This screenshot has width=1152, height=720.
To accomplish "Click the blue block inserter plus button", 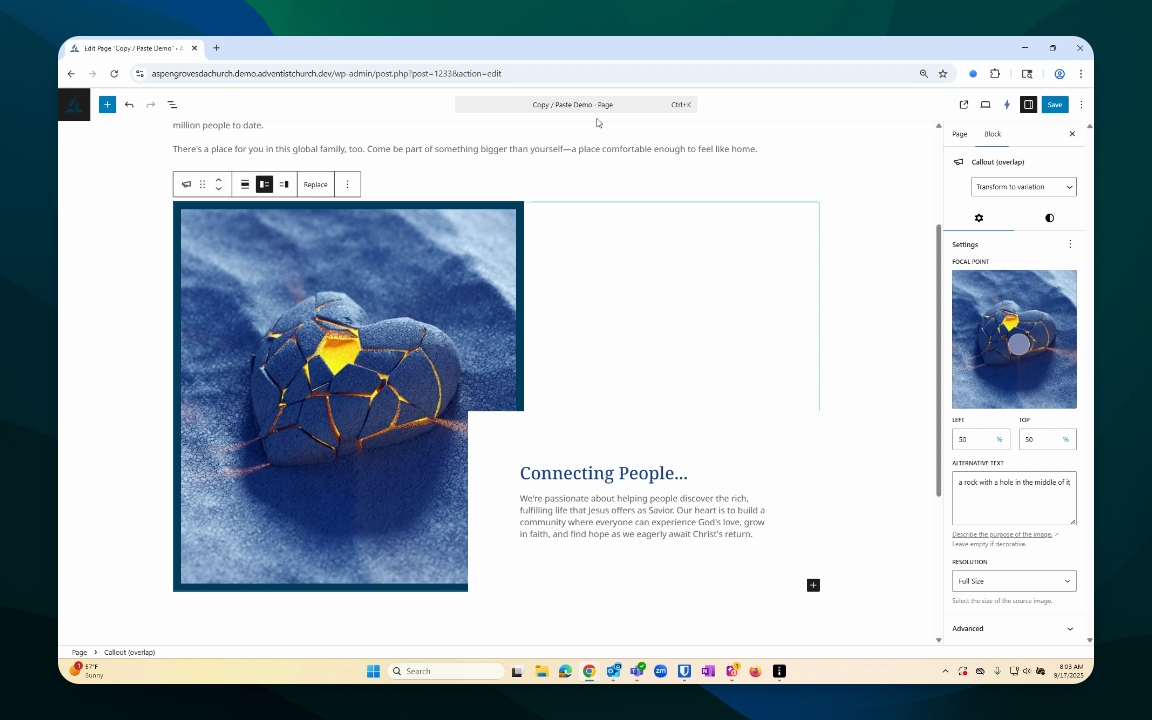I will (x=107, y=105).
